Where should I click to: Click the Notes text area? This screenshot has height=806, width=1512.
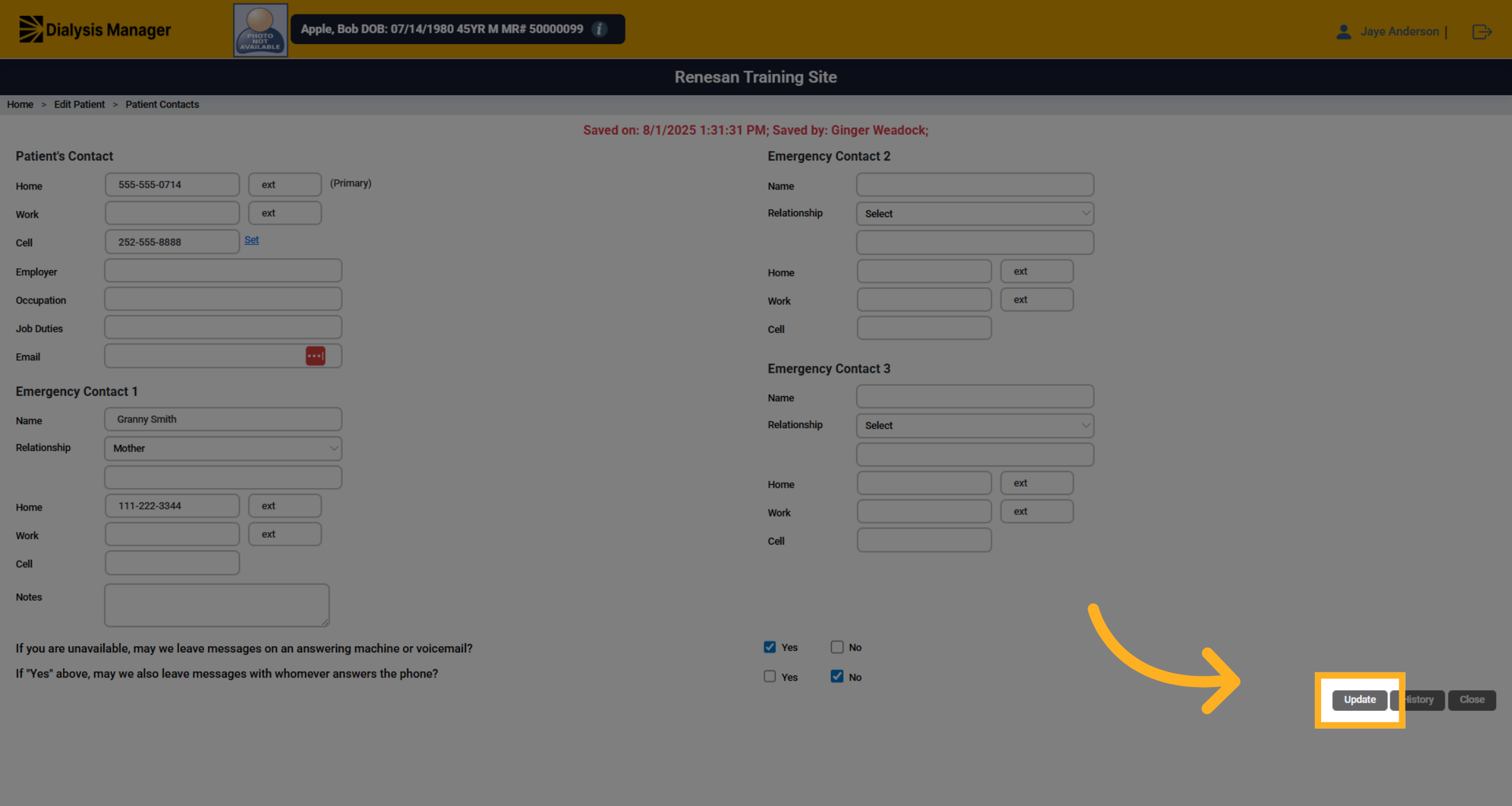(x=217, y=605)
